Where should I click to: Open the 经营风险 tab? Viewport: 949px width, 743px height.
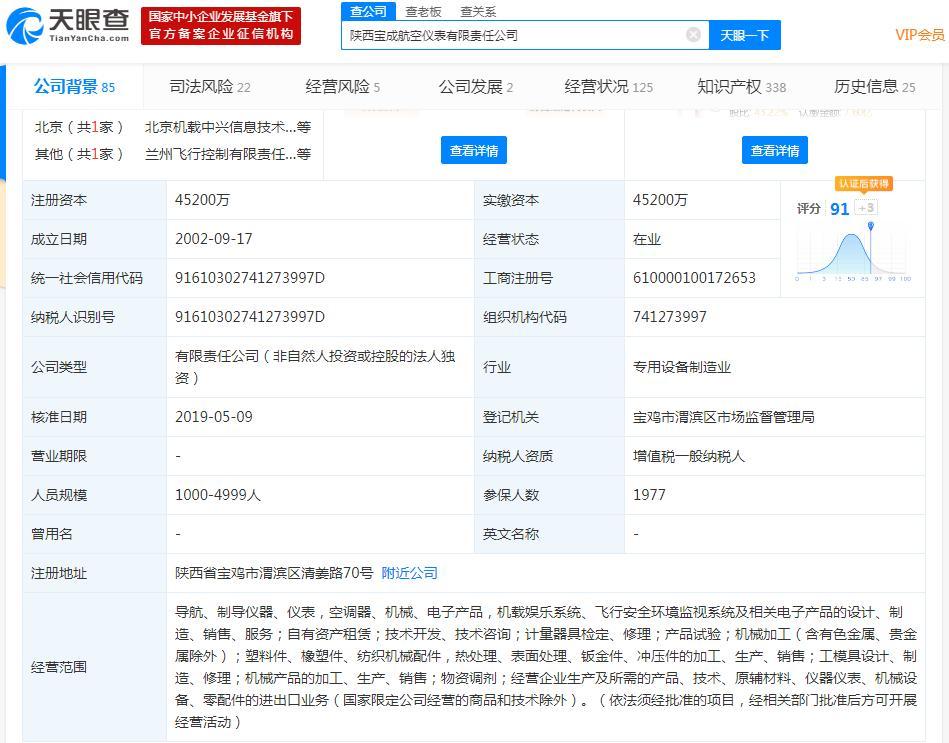pos(342,87)
